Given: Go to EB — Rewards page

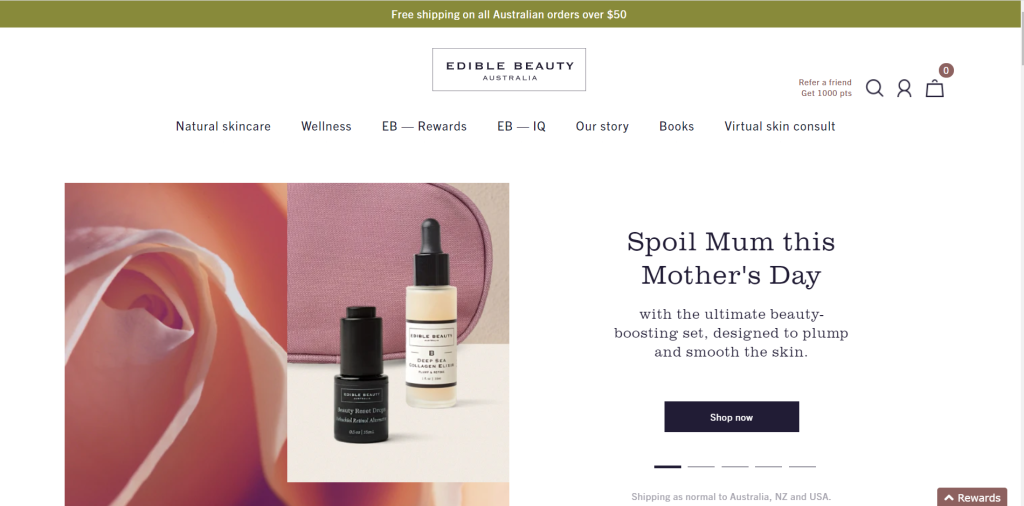Looking at the screenshot, I should (424, 127).
